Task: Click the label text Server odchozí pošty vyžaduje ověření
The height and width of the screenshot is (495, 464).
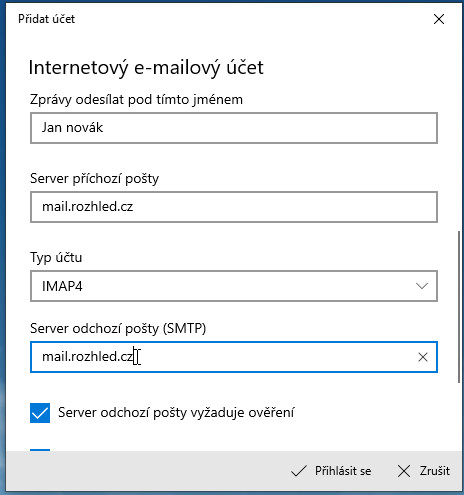Action: (176, 413)
